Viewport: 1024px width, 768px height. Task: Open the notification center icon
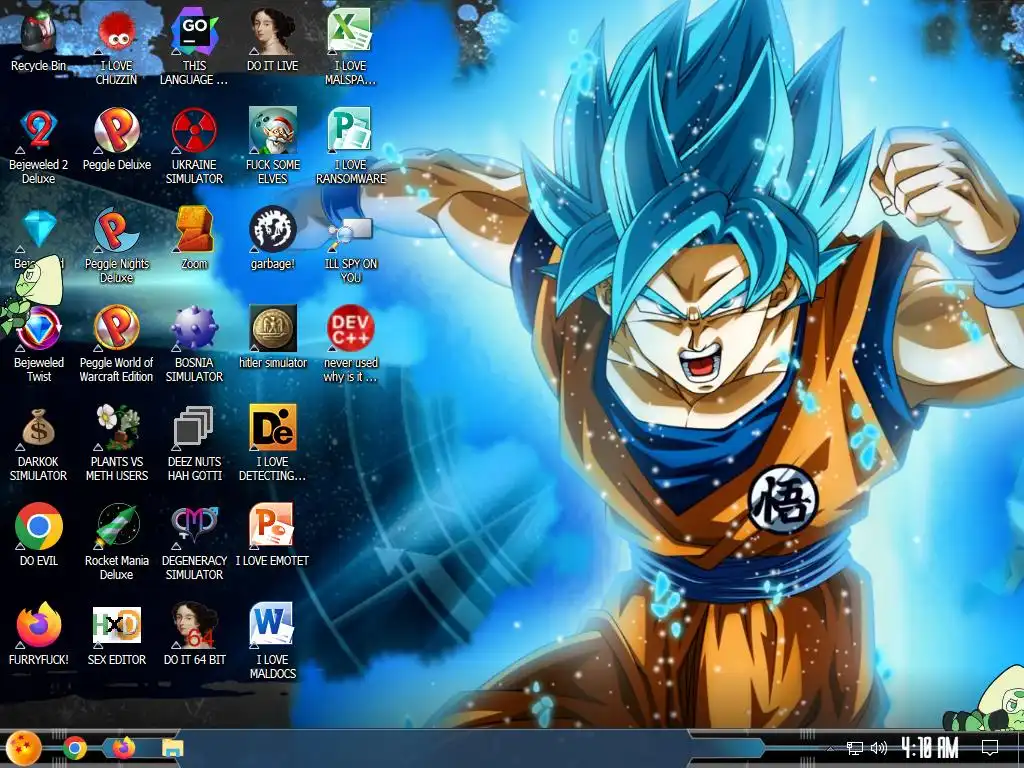(990, 748)
